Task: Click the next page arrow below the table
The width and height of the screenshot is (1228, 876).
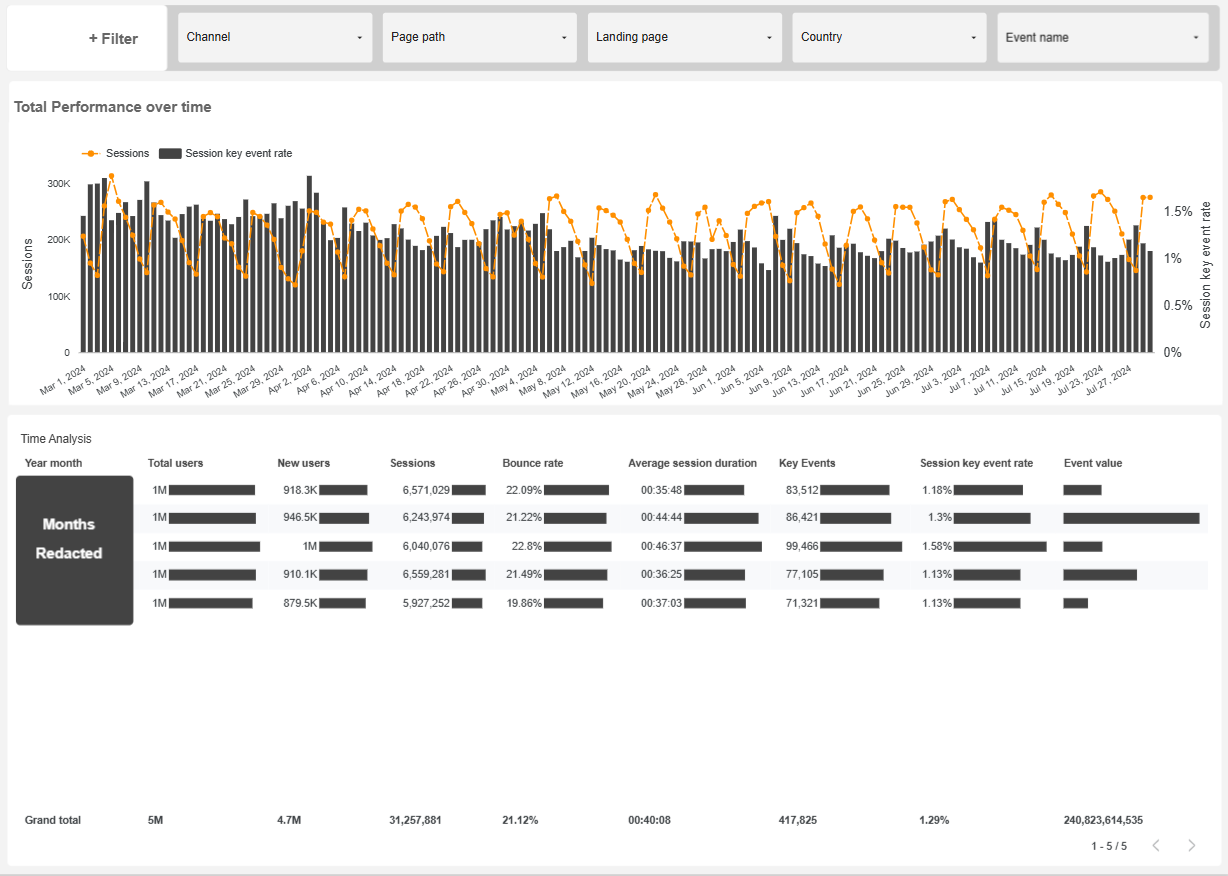Action: pyautogui.click(x=1191, y=845)
